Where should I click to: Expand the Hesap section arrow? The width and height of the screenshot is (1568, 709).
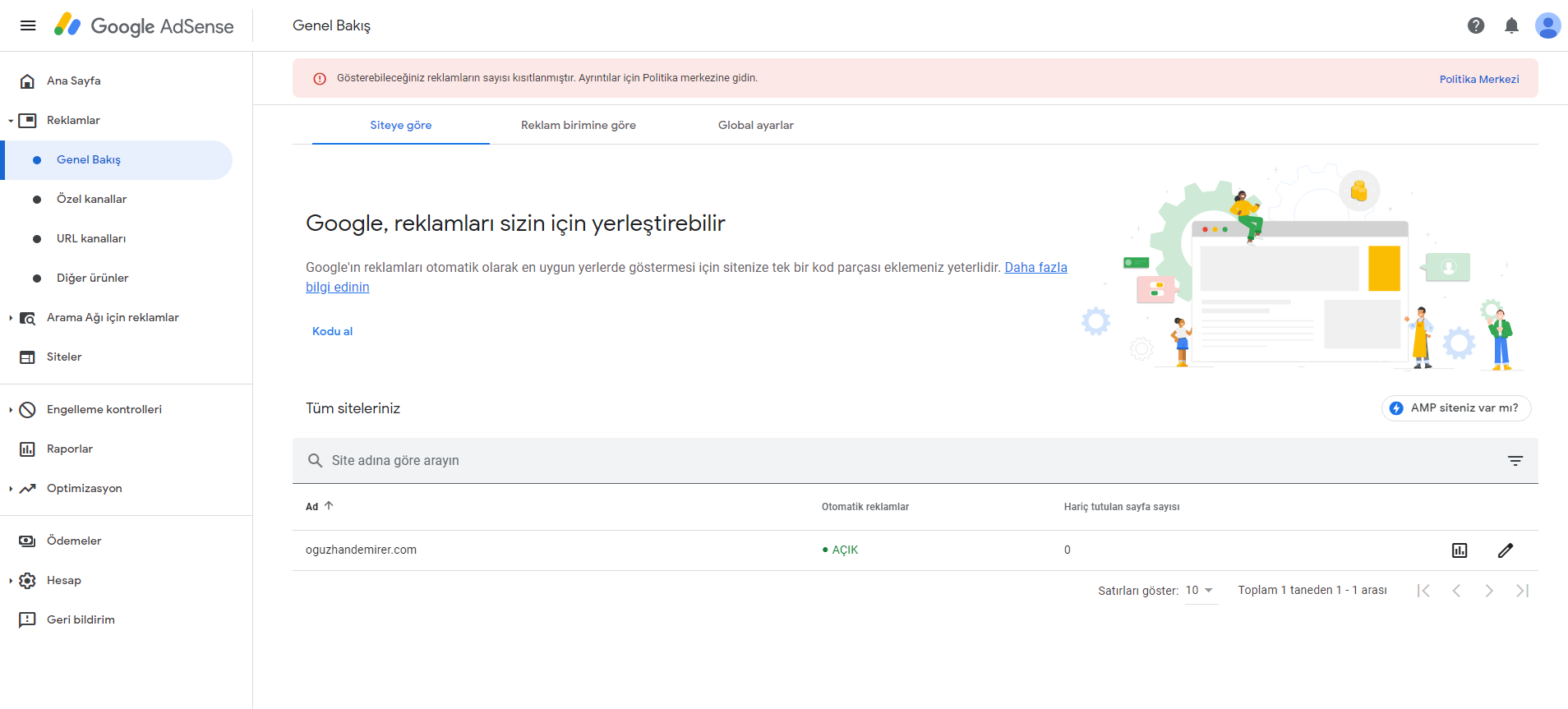tap(11, 581)
